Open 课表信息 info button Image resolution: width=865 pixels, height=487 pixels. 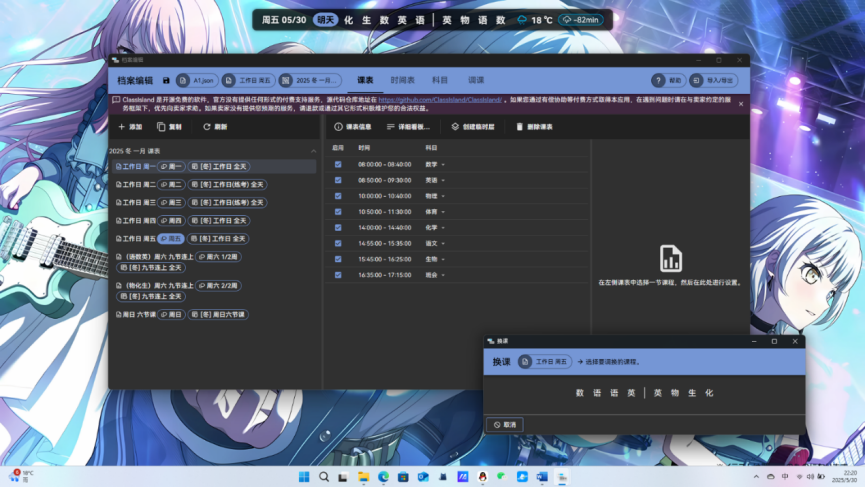353,127
